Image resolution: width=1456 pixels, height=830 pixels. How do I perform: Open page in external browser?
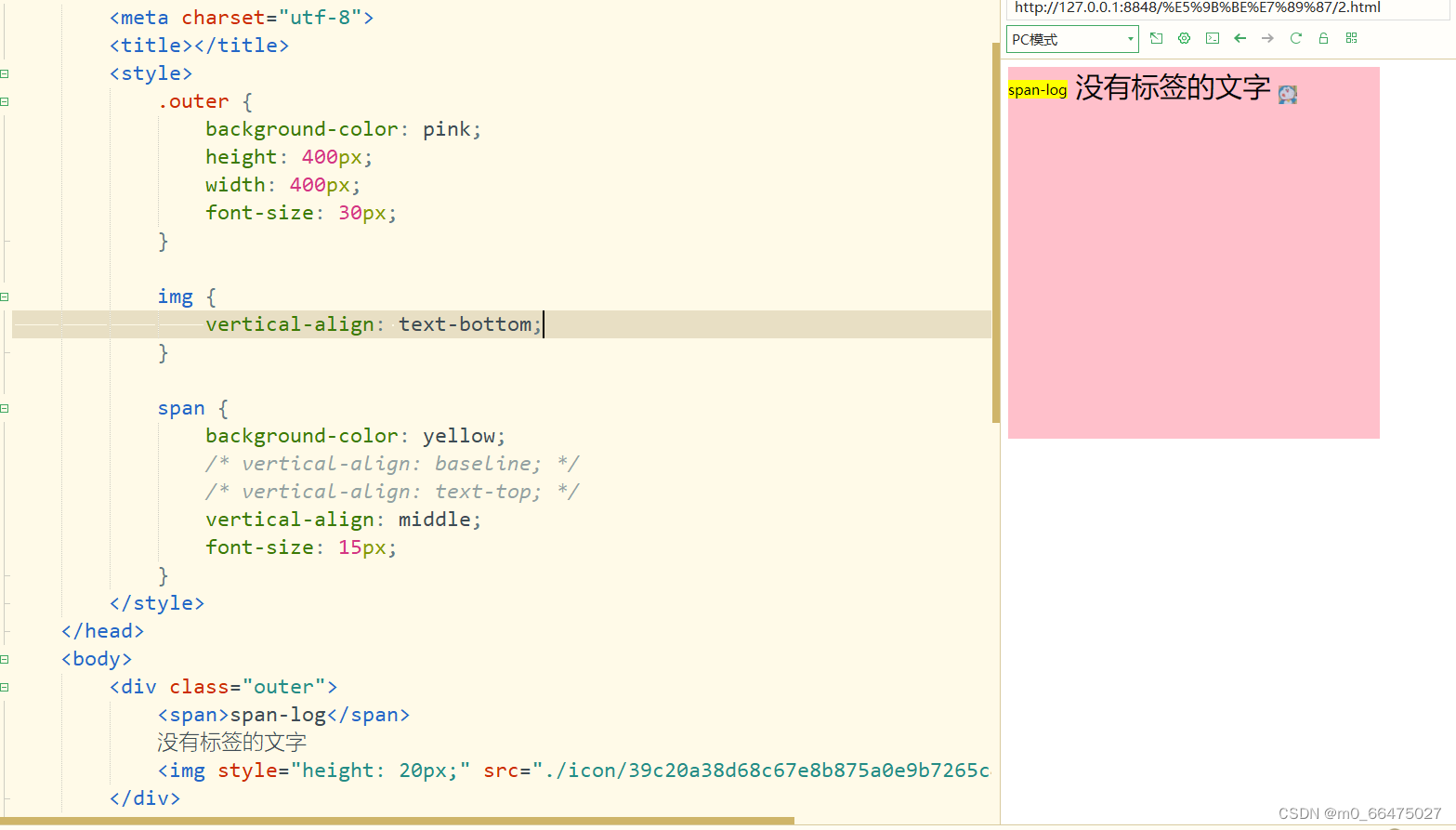click(x=1156, y=38)
